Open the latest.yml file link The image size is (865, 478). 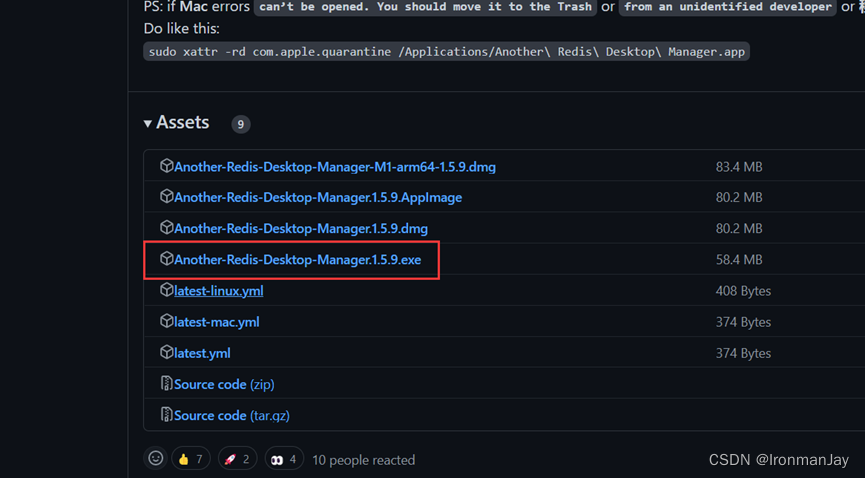point(202,353)
